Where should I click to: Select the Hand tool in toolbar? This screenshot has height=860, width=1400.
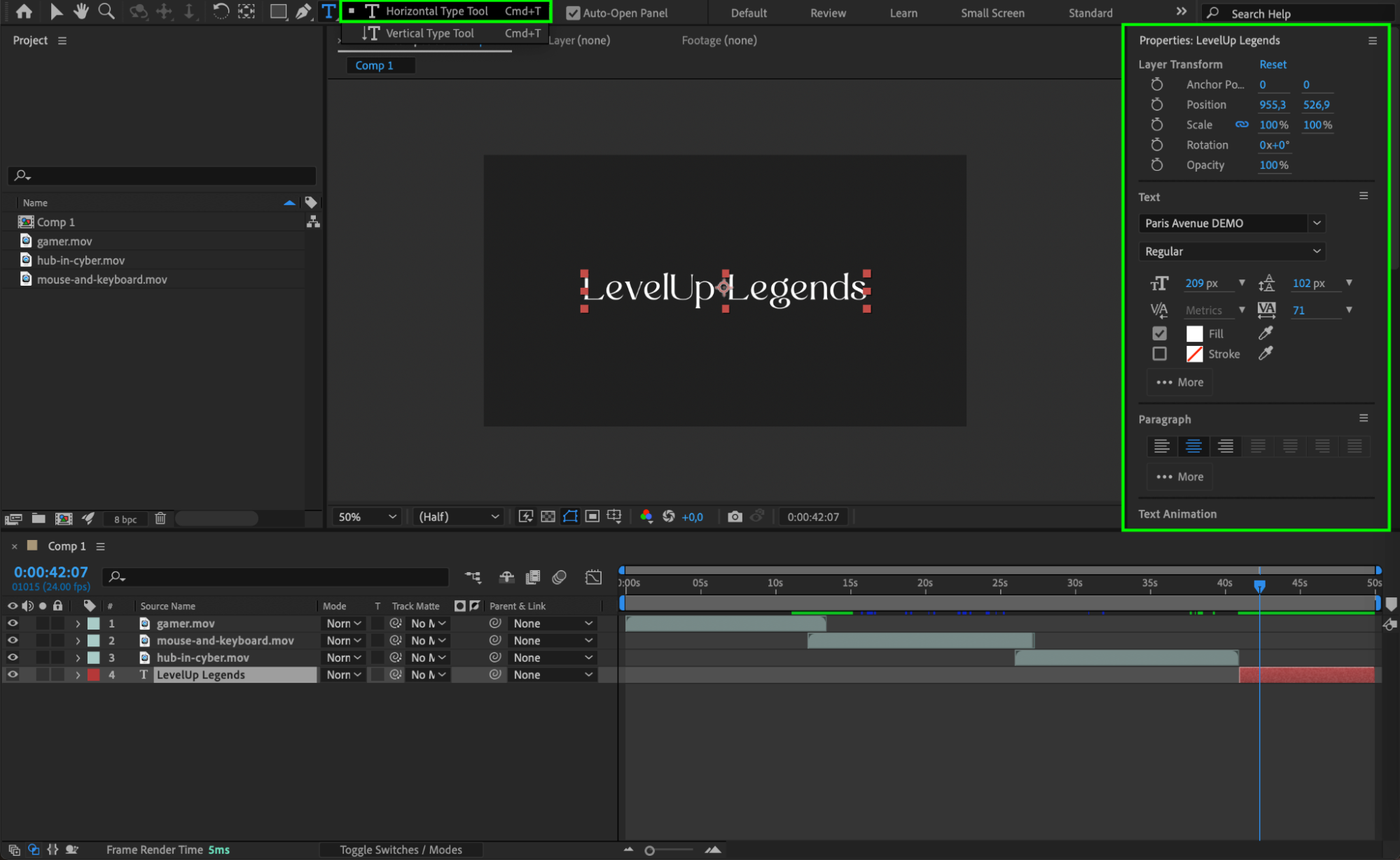pos(81,11)
